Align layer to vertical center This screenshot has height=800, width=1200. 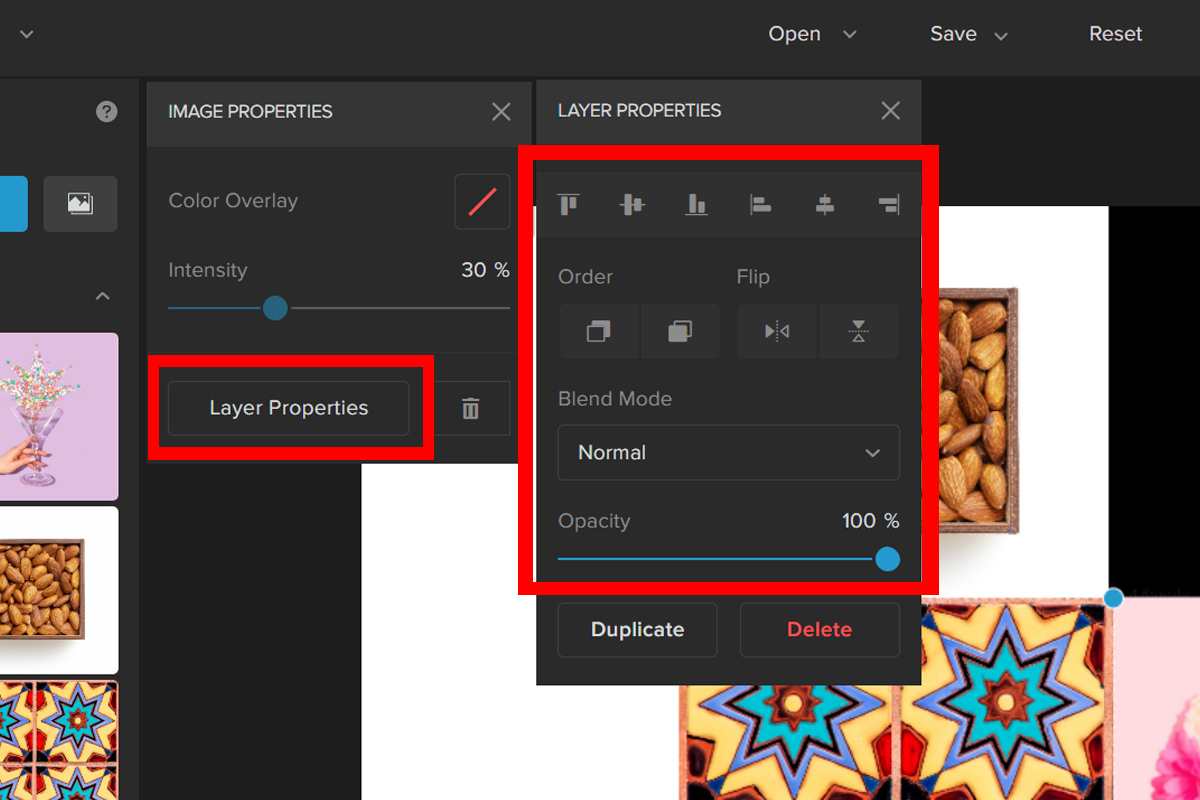coord(632,205)
